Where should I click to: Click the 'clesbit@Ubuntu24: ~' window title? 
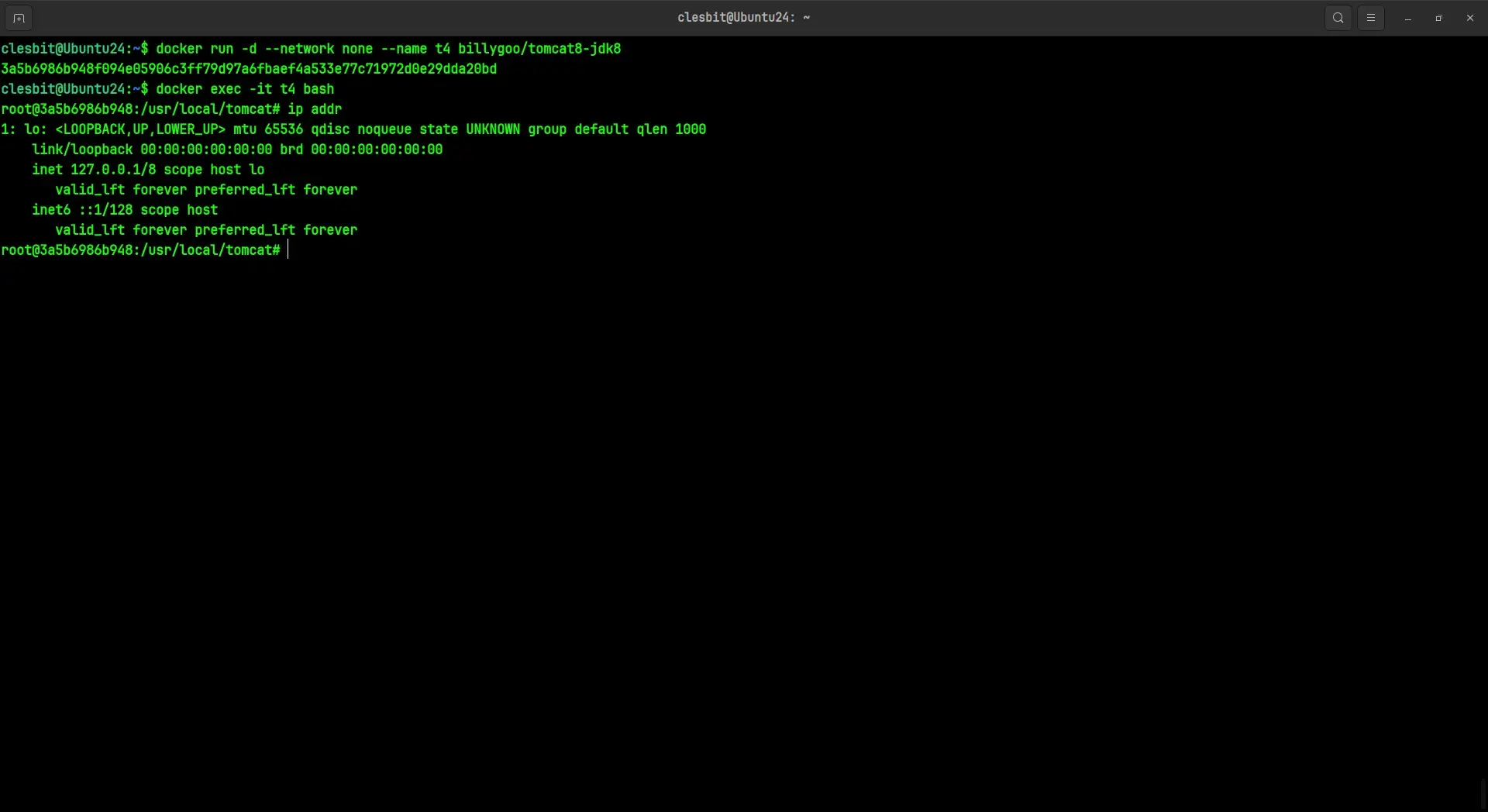[x=743, y=18]
